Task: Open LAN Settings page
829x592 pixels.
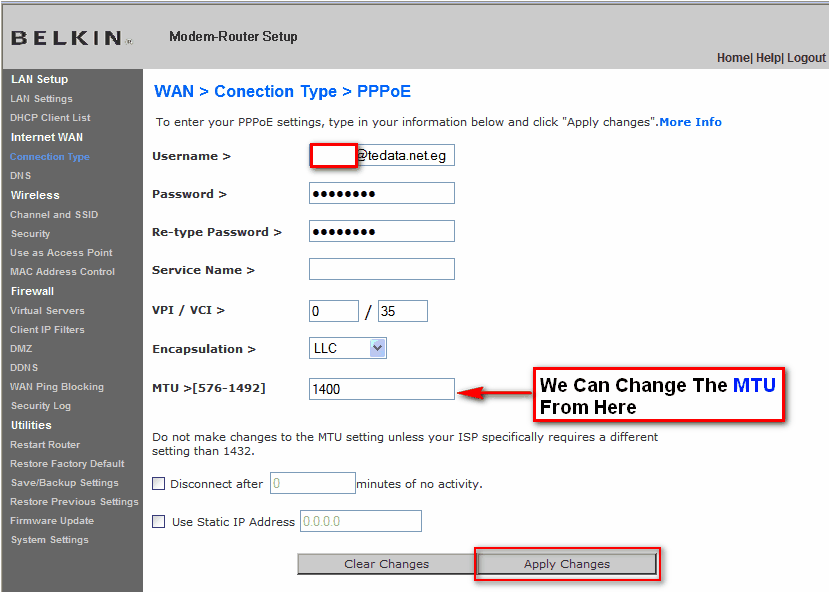Action: point(41,99)
